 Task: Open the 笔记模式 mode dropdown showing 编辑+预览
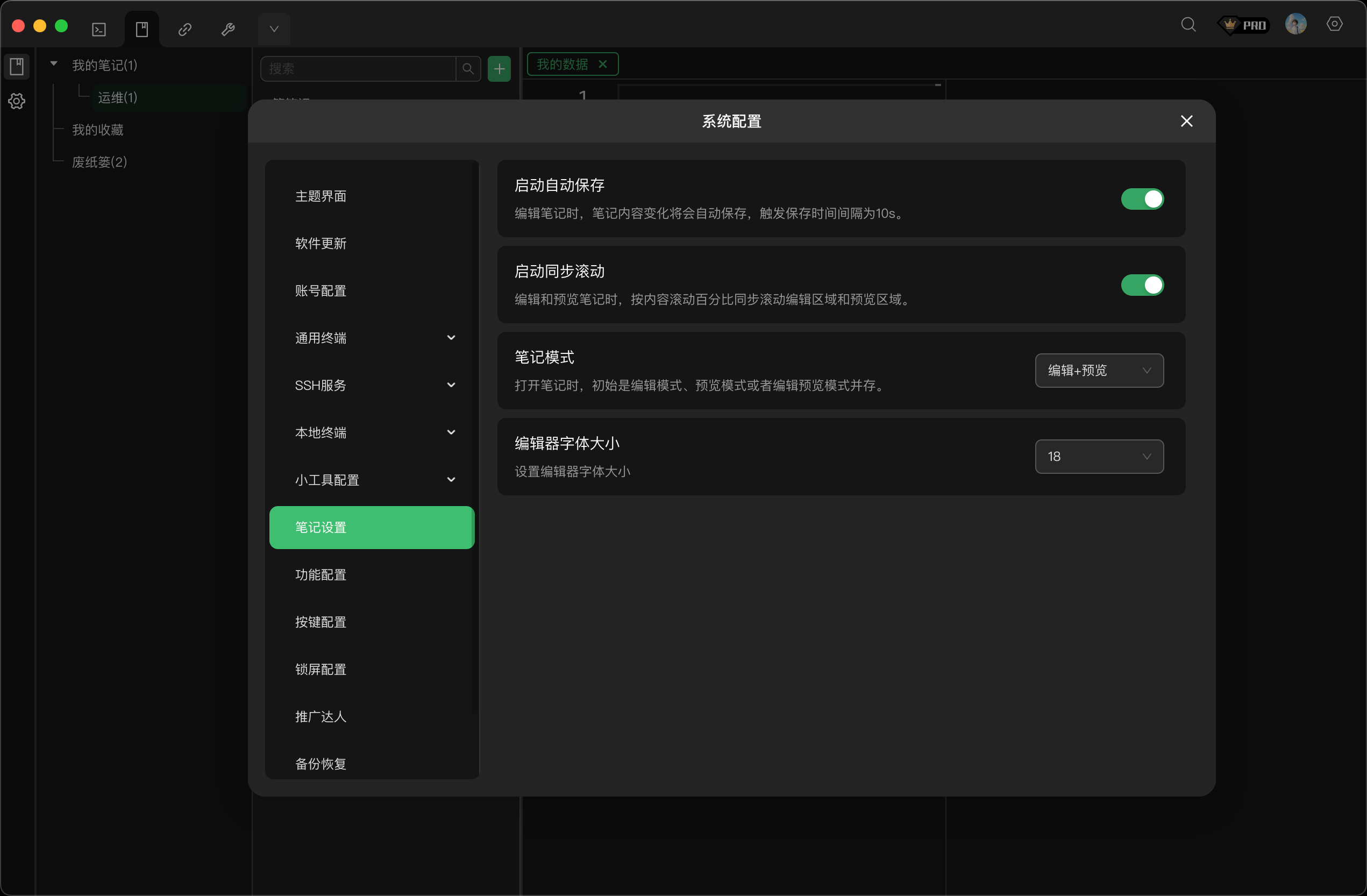click(x=1099, y=371)
